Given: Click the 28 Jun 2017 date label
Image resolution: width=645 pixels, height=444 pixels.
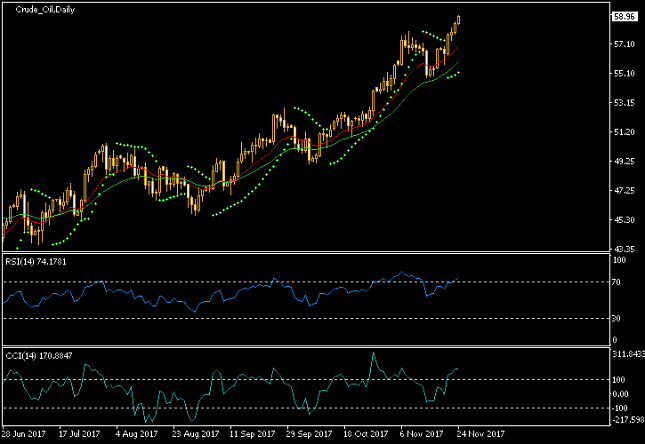Looking at the screenshot, I should [23, 434].
